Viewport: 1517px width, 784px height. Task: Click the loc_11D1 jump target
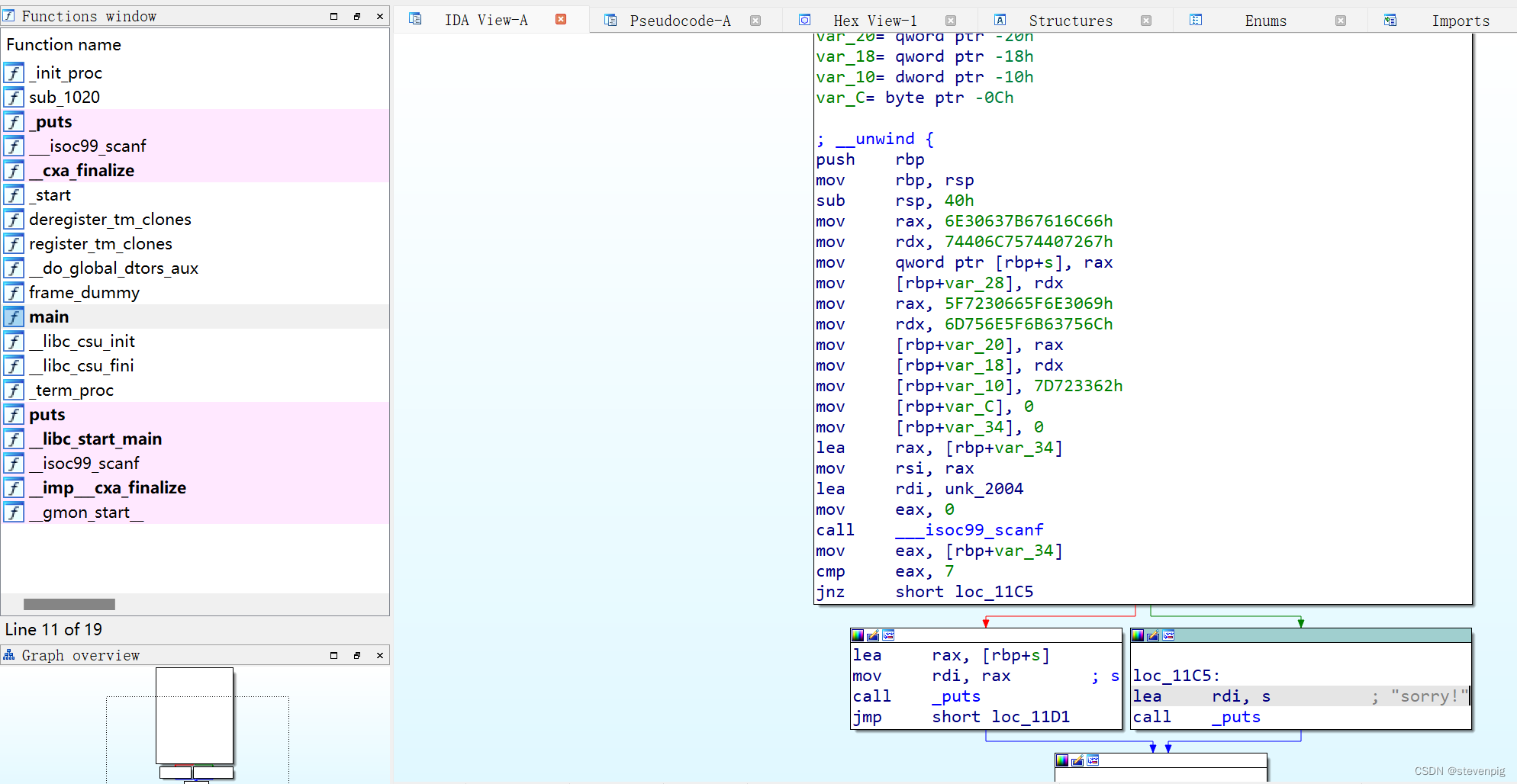coord(1031,717)
